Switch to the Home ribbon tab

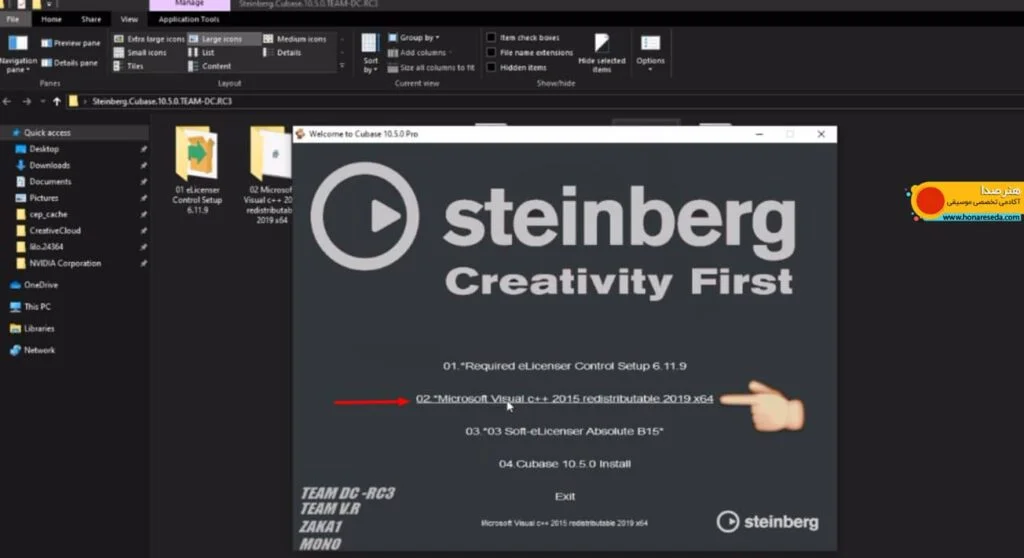tap(51, 19)
